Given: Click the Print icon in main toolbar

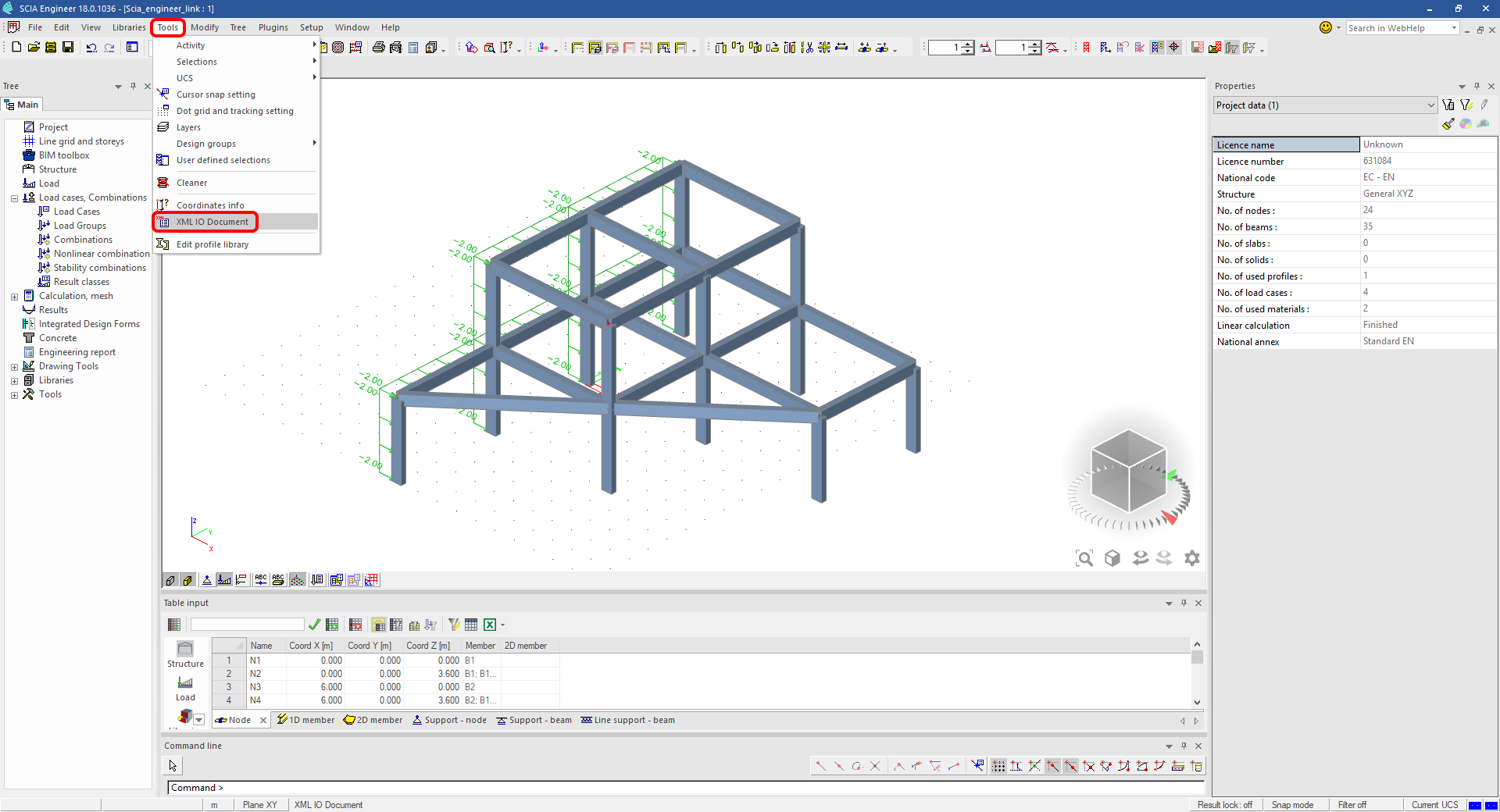Looking at the screenshot, I should (378, 48).
